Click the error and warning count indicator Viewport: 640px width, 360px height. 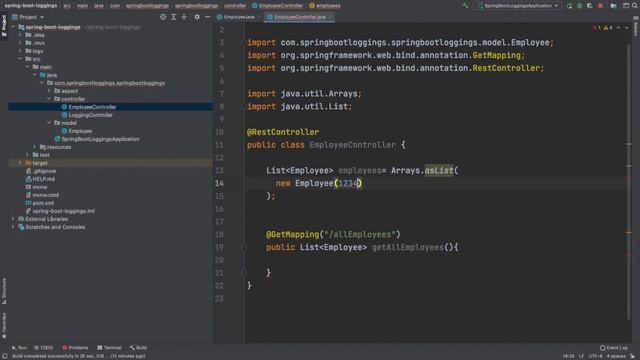602,28
